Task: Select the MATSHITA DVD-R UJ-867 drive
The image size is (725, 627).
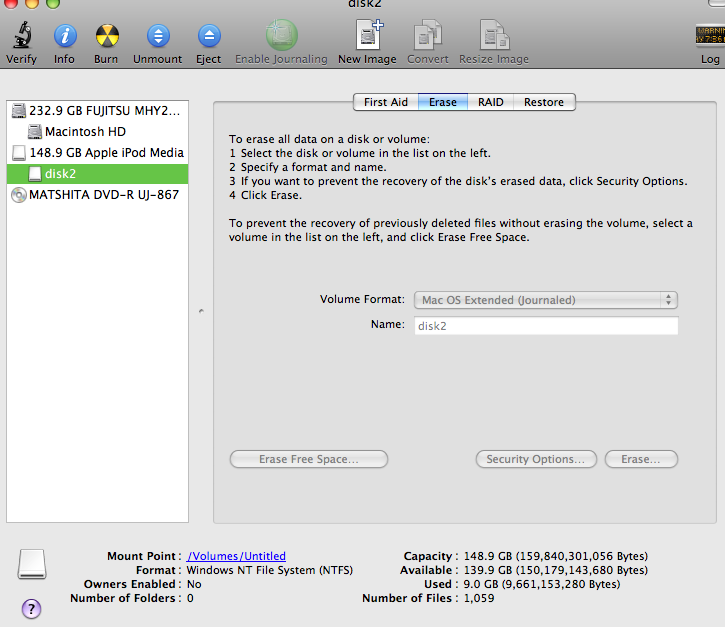Action: click(98, 195)
